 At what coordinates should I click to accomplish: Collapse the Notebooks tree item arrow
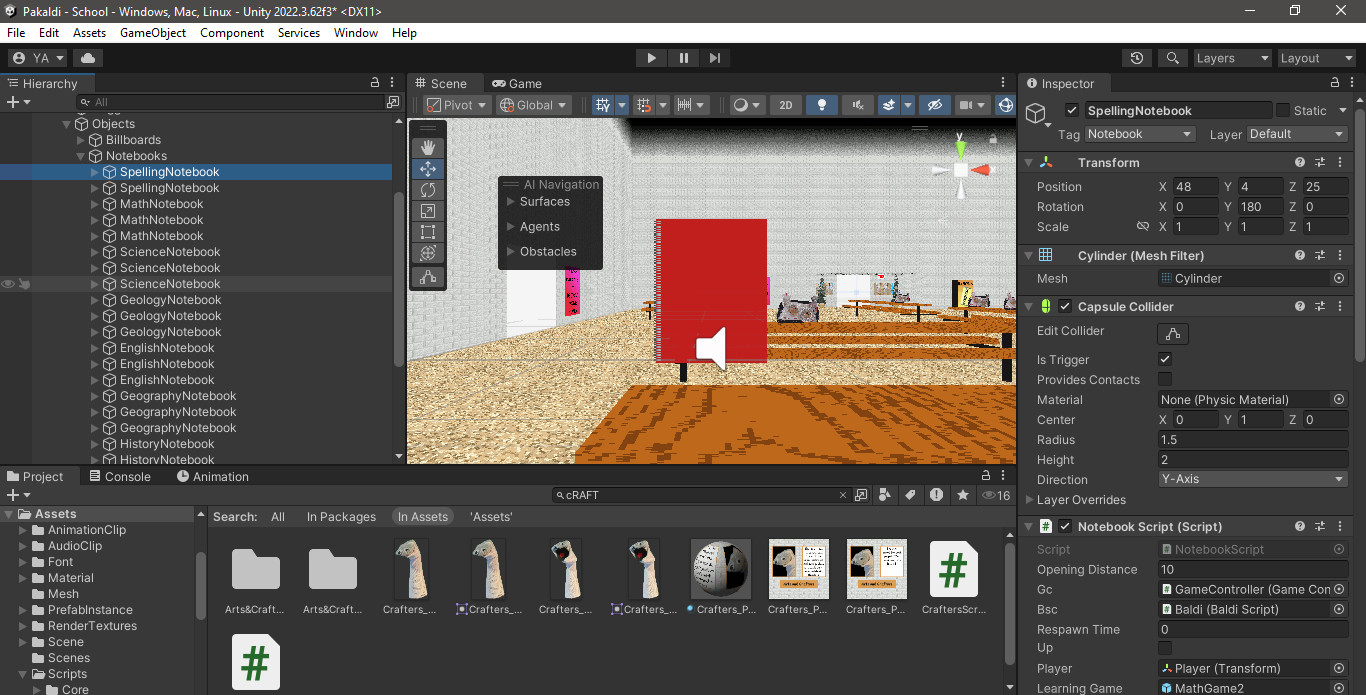(82, 156)
